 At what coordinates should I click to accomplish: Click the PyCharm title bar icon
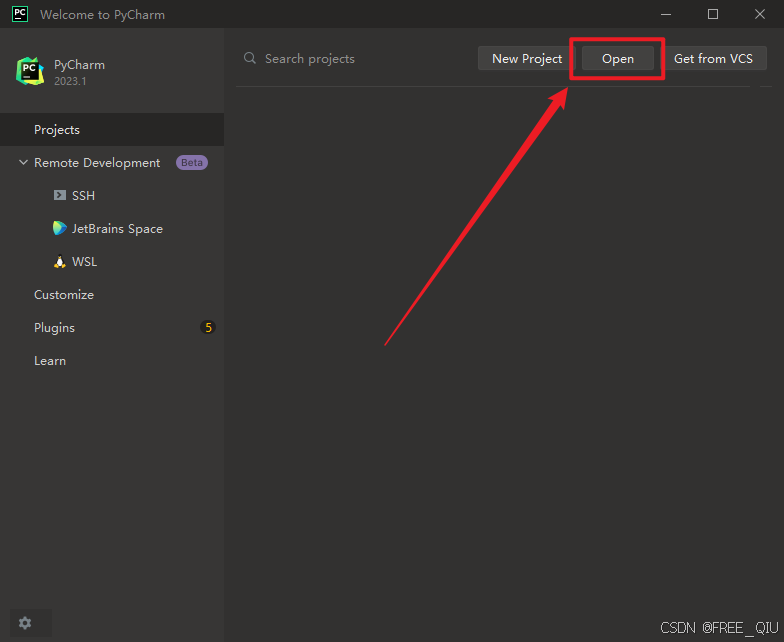(x=20, y=14)
